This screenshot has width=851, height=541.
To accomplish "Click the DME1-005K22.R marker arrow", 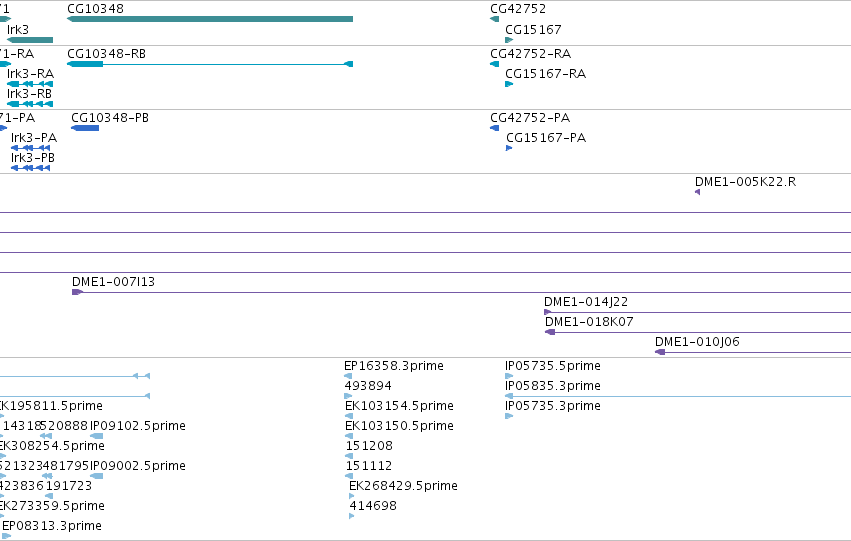I will (x=697, y=192).
